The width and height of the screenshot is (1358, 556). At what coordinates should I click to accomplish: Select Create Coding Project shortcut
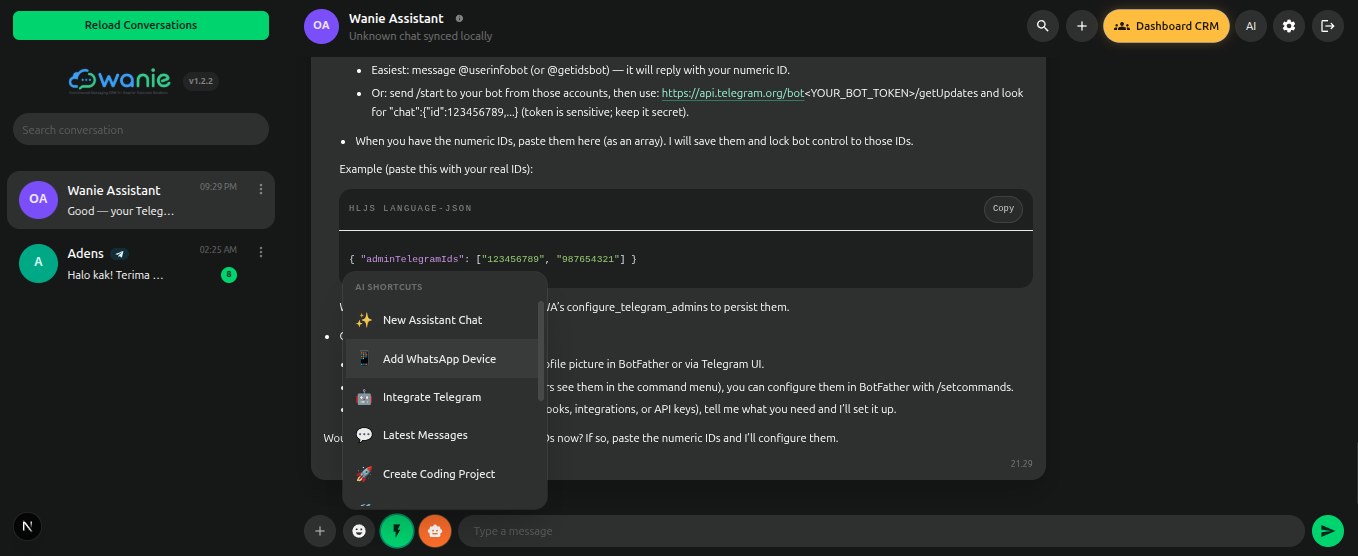440,474
